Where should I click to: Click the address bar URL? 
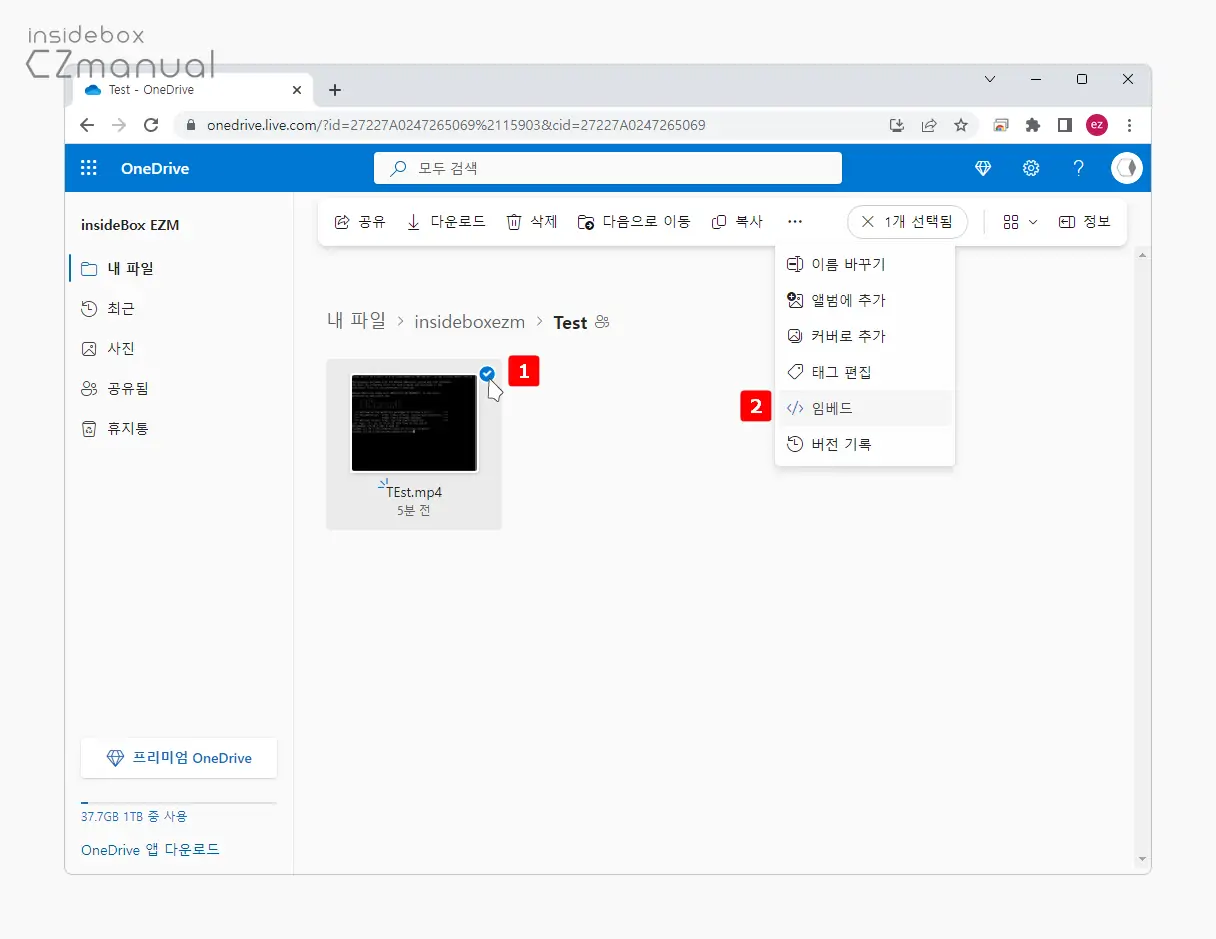pyautogui.click(x=456, y=125)
